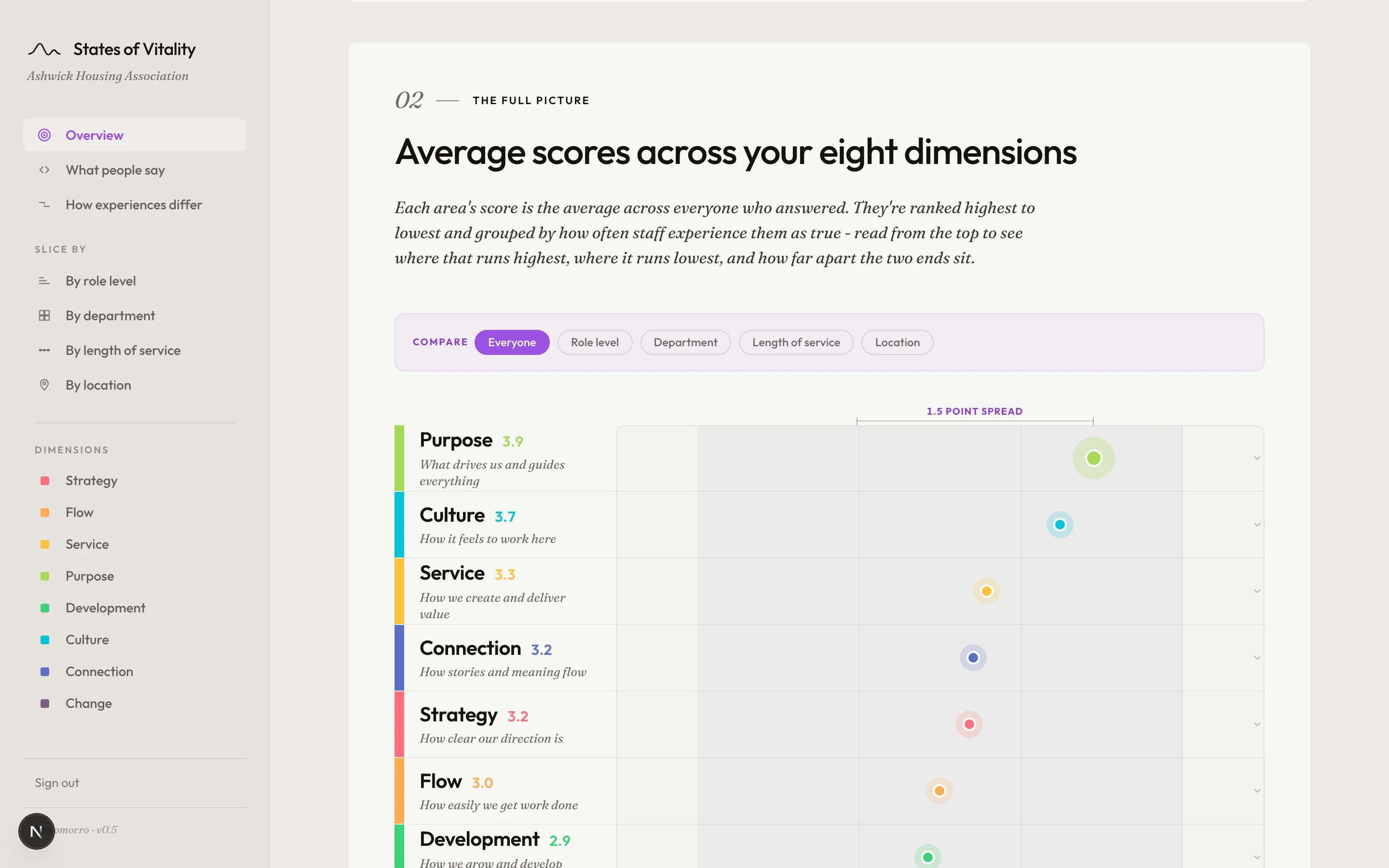The width and height of the screenshot is (1389, 868).
Task: Go to How experiences differ
Action: click(134, 204)
